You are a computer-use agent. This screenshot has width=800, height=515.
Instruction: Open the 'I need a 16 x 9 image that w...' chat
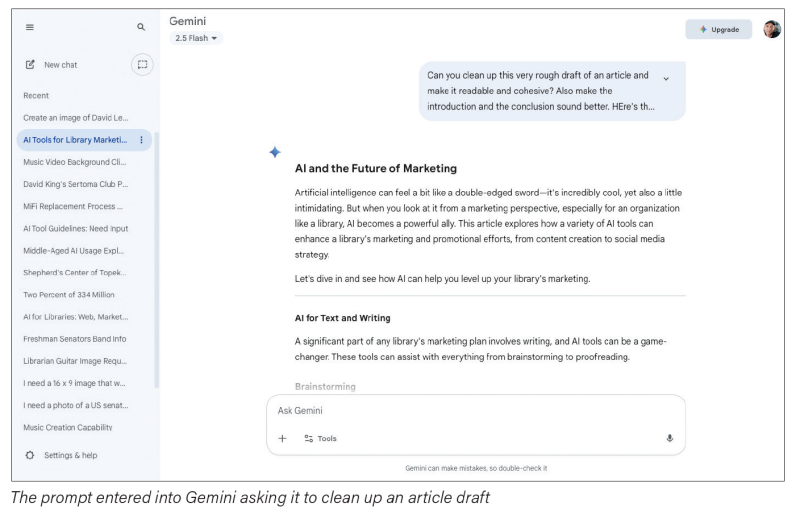coord(74,383)
